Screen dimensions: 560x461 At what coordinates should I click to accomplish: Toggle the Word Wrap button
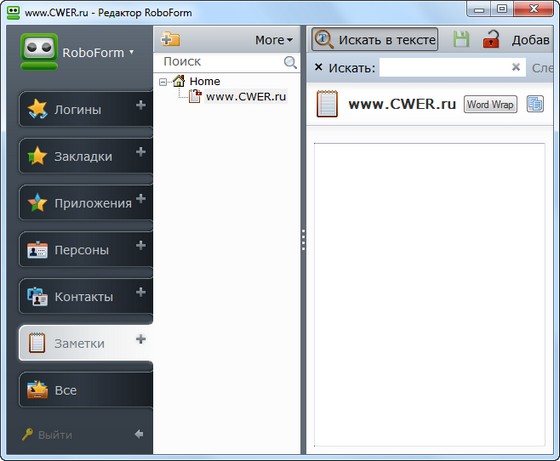click(490, 104)
